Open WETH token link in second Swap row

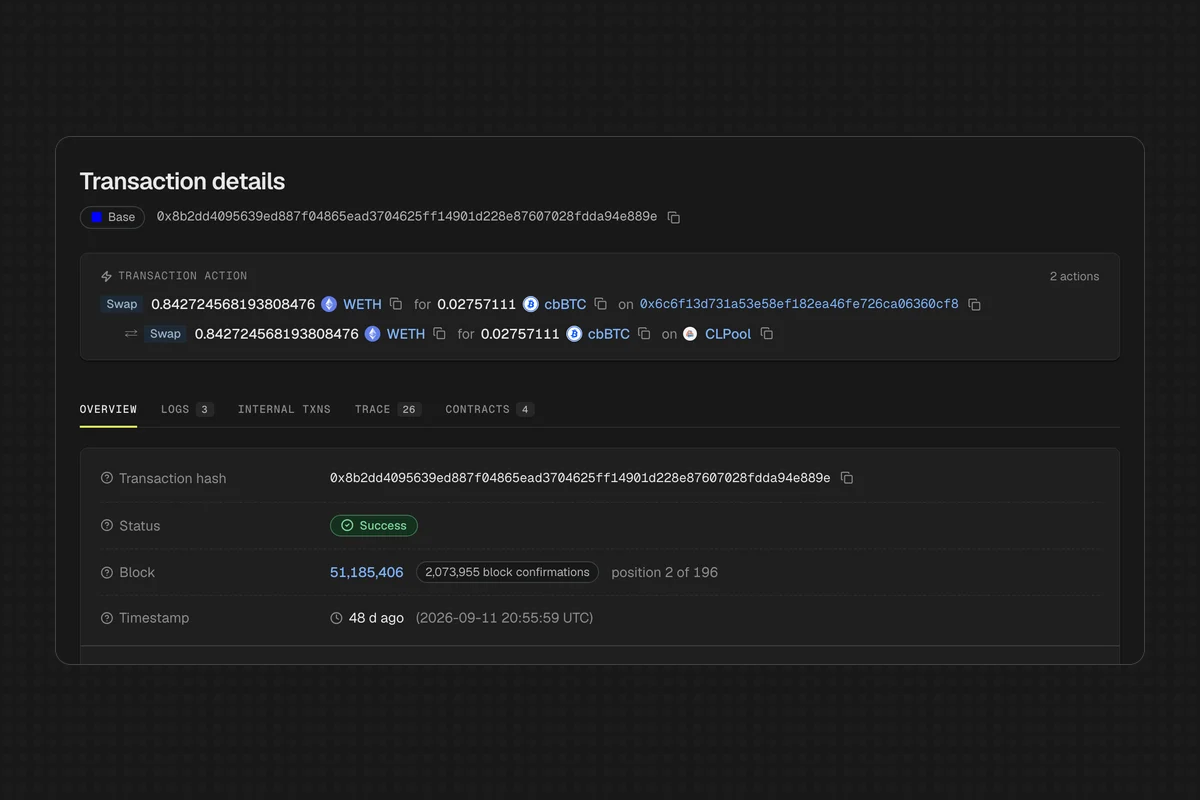click(407, 334)
